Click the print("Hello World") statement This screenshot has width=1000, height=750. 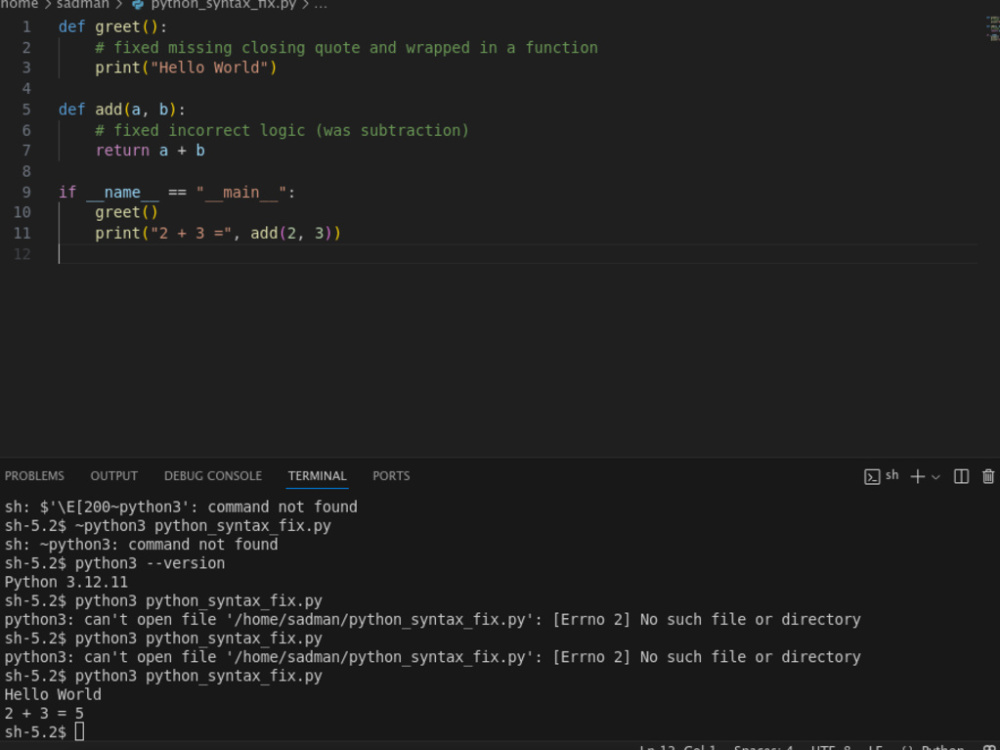click(x=186, y=68)
